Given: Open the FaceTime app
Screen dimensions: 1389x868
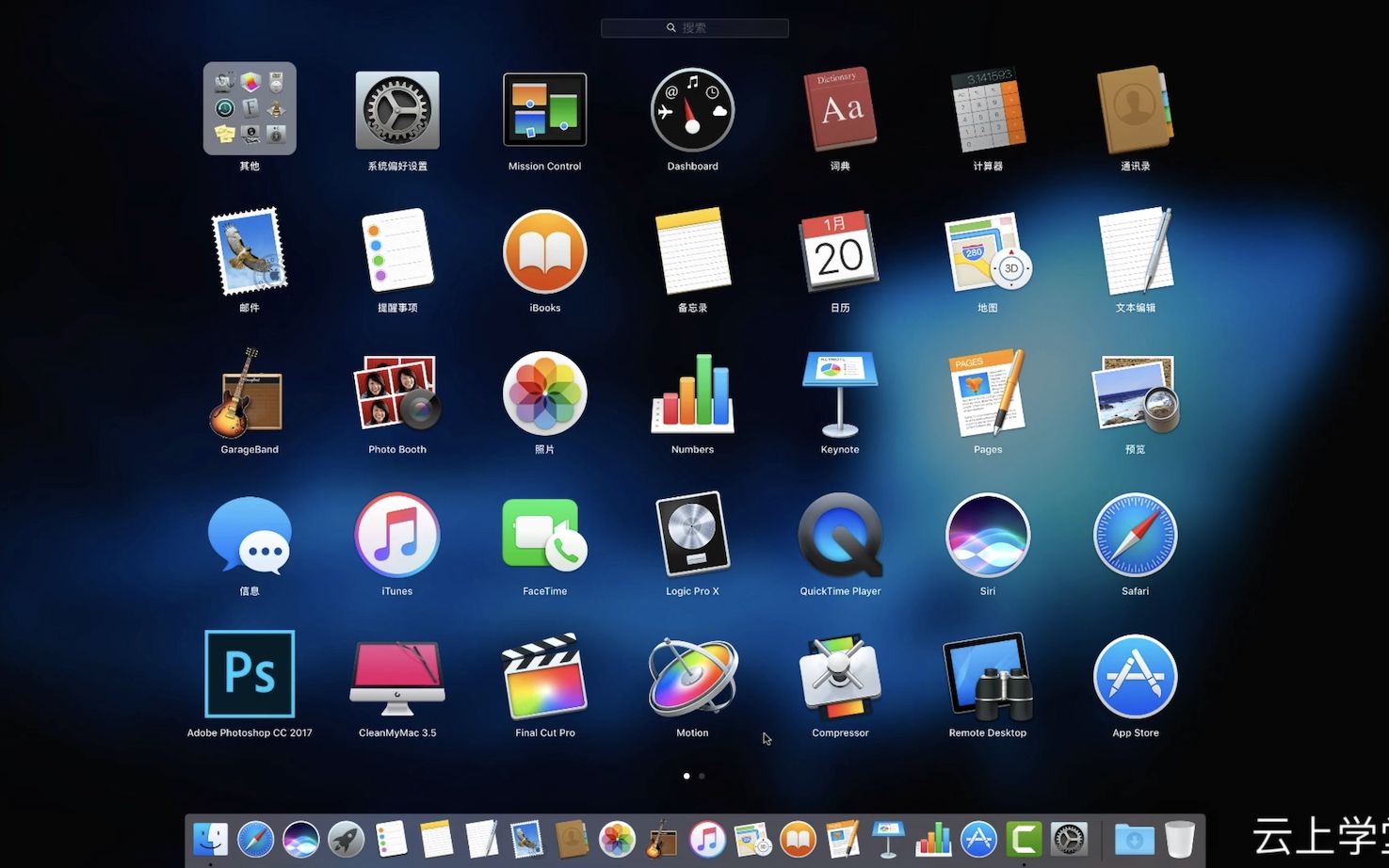Looking at the screenshot, I should pyautogui.click(x=545, y=535).
